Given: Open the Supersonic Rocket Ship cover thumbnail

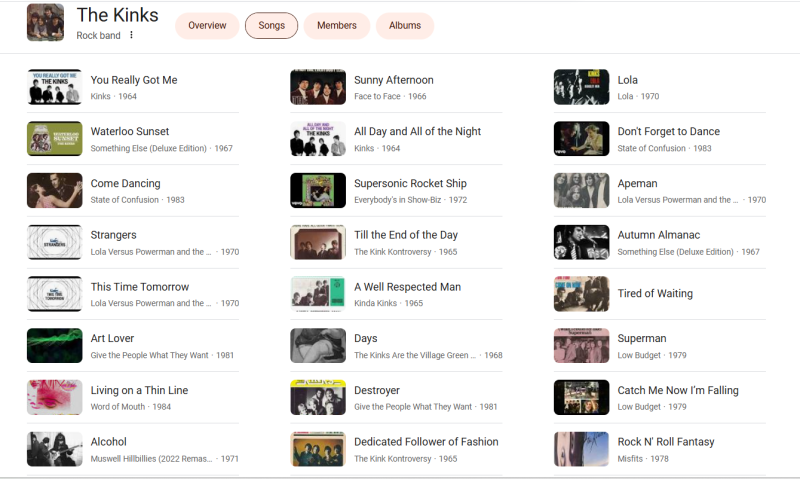Looking at the screenshot, I should (x=318, y=190).
